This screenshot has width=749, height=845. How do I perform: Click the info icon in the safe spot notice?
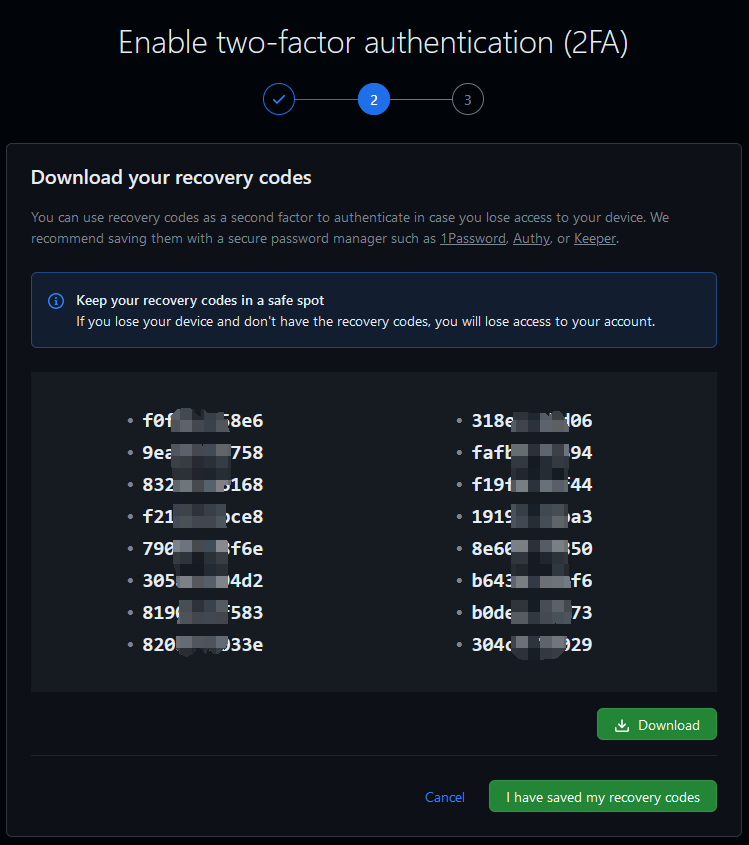tap(56, 301)
